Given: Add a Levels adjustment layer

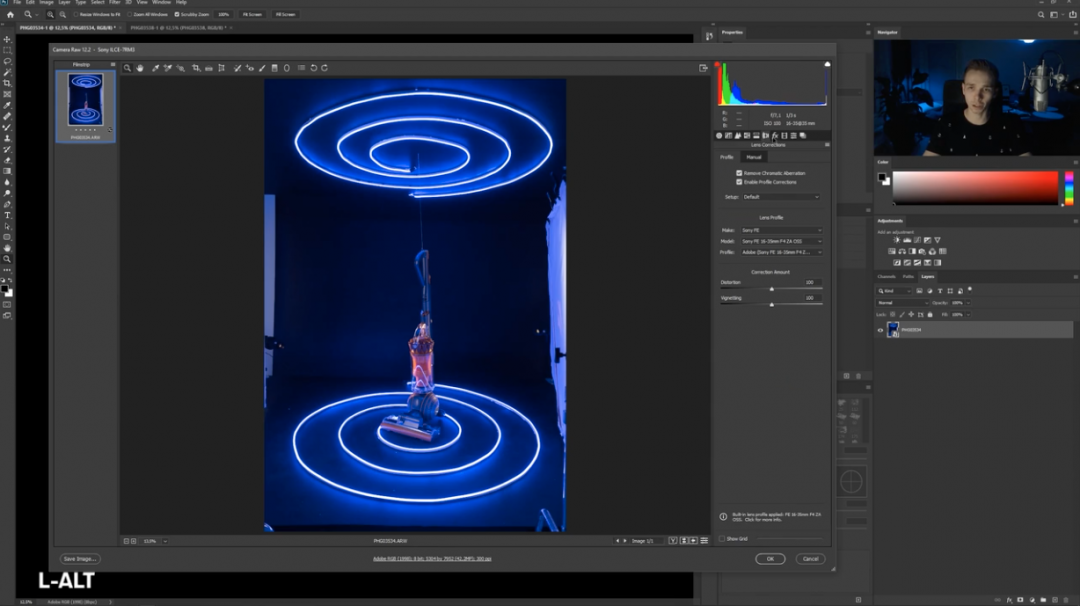Looking at the screenshot, I should [x=907, y=240].
